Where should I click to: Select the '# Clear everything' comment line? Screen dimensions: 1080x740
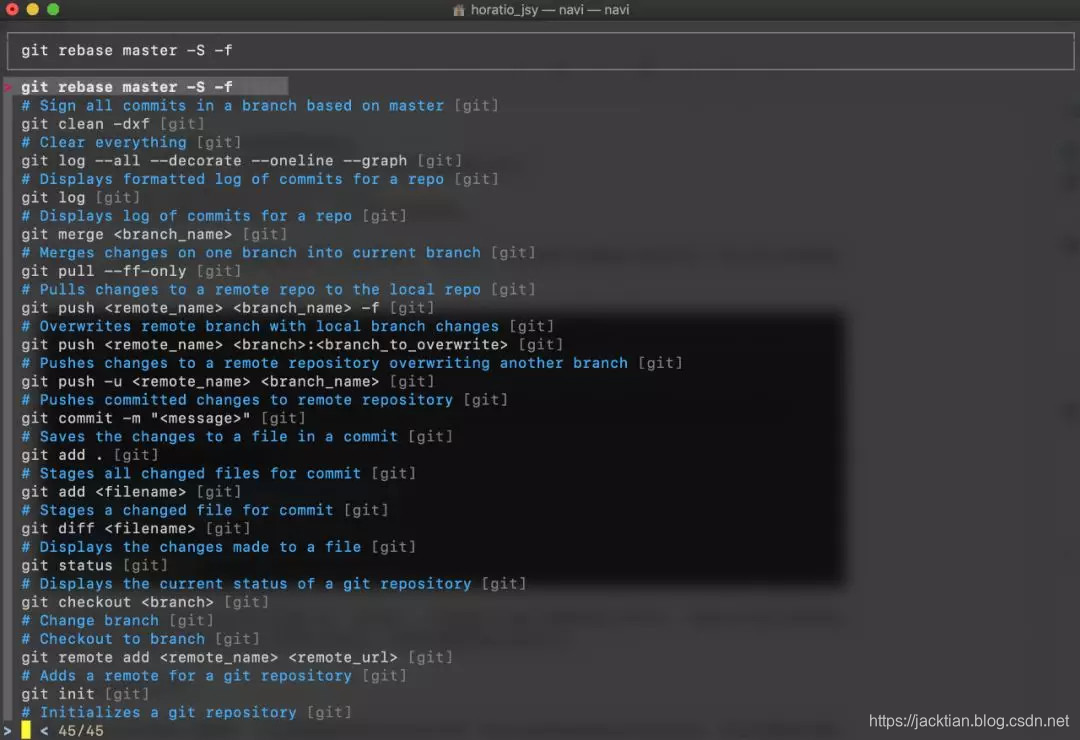point(131,142)
